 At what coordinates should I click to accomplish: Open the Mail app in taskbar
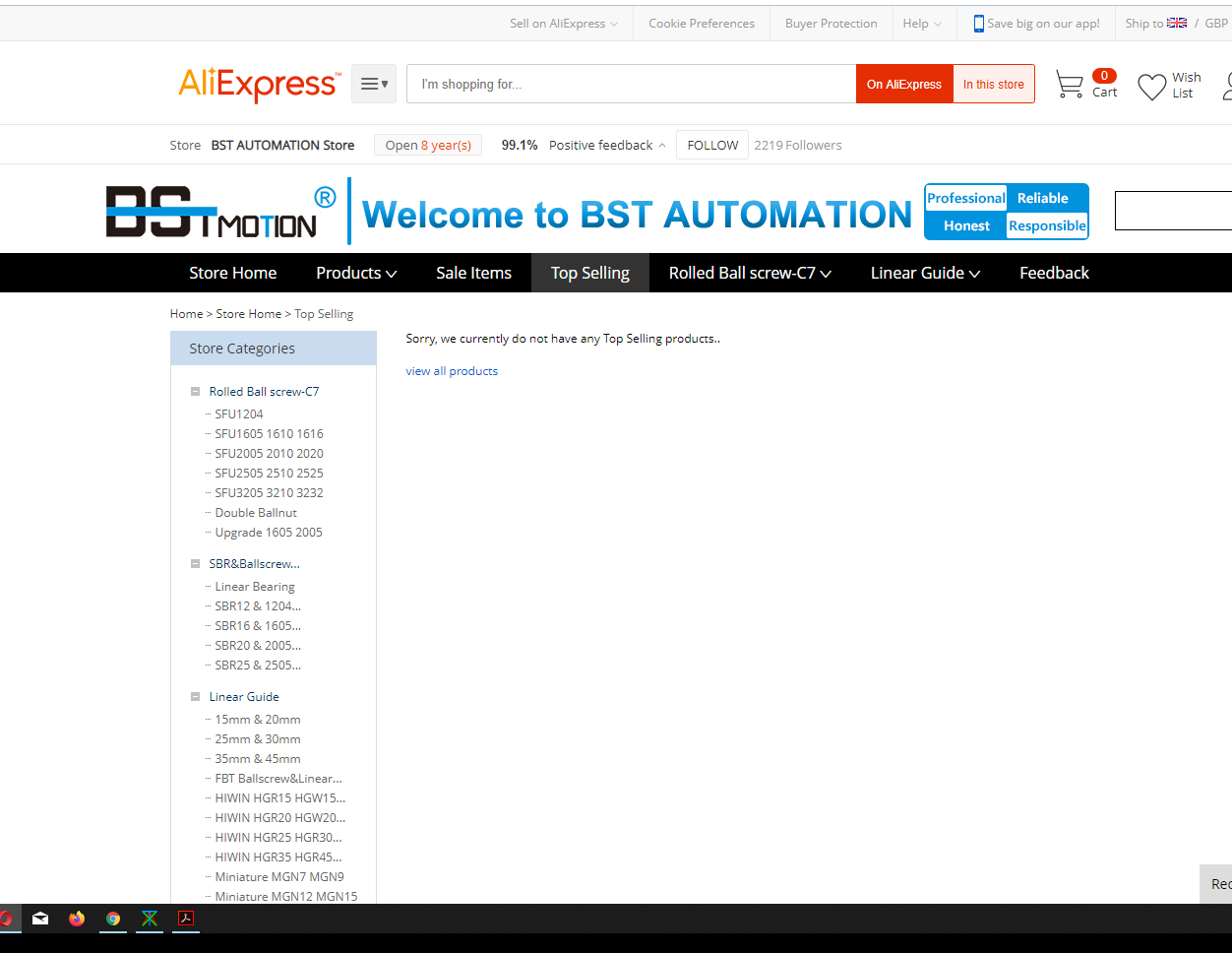click(40, 919)
